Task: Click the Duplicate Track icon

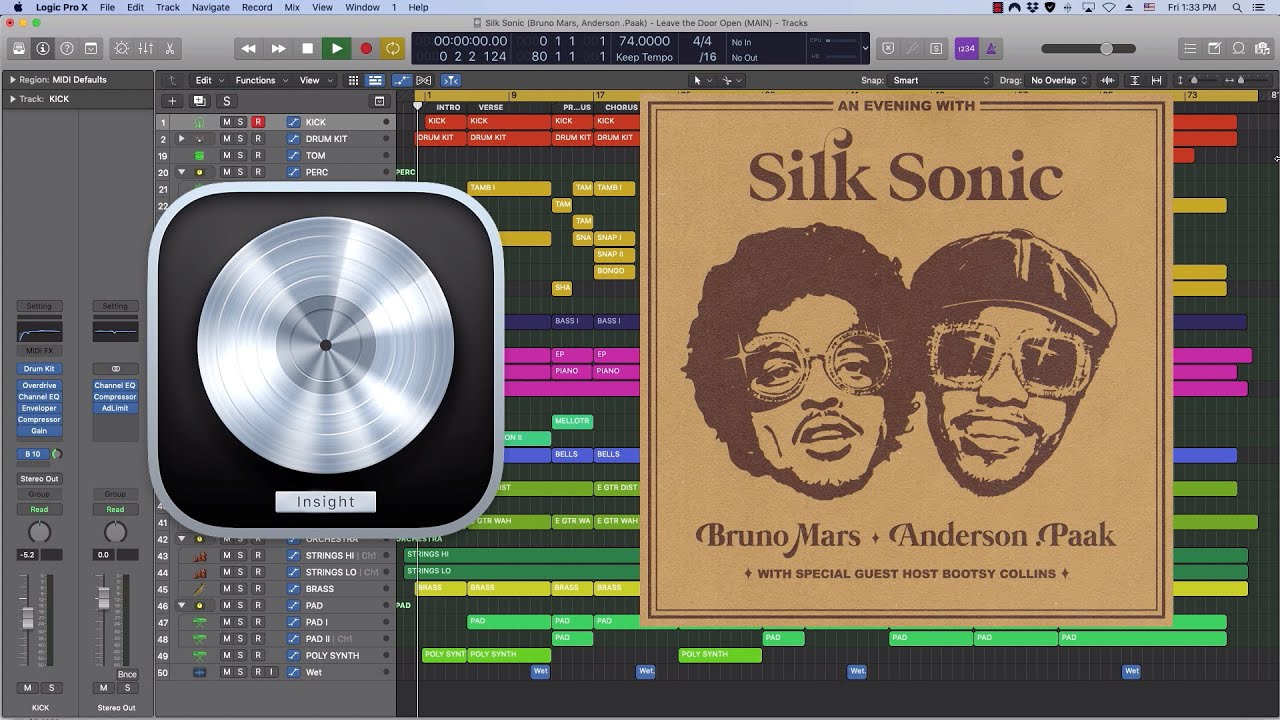Action: tap(199, 101)
